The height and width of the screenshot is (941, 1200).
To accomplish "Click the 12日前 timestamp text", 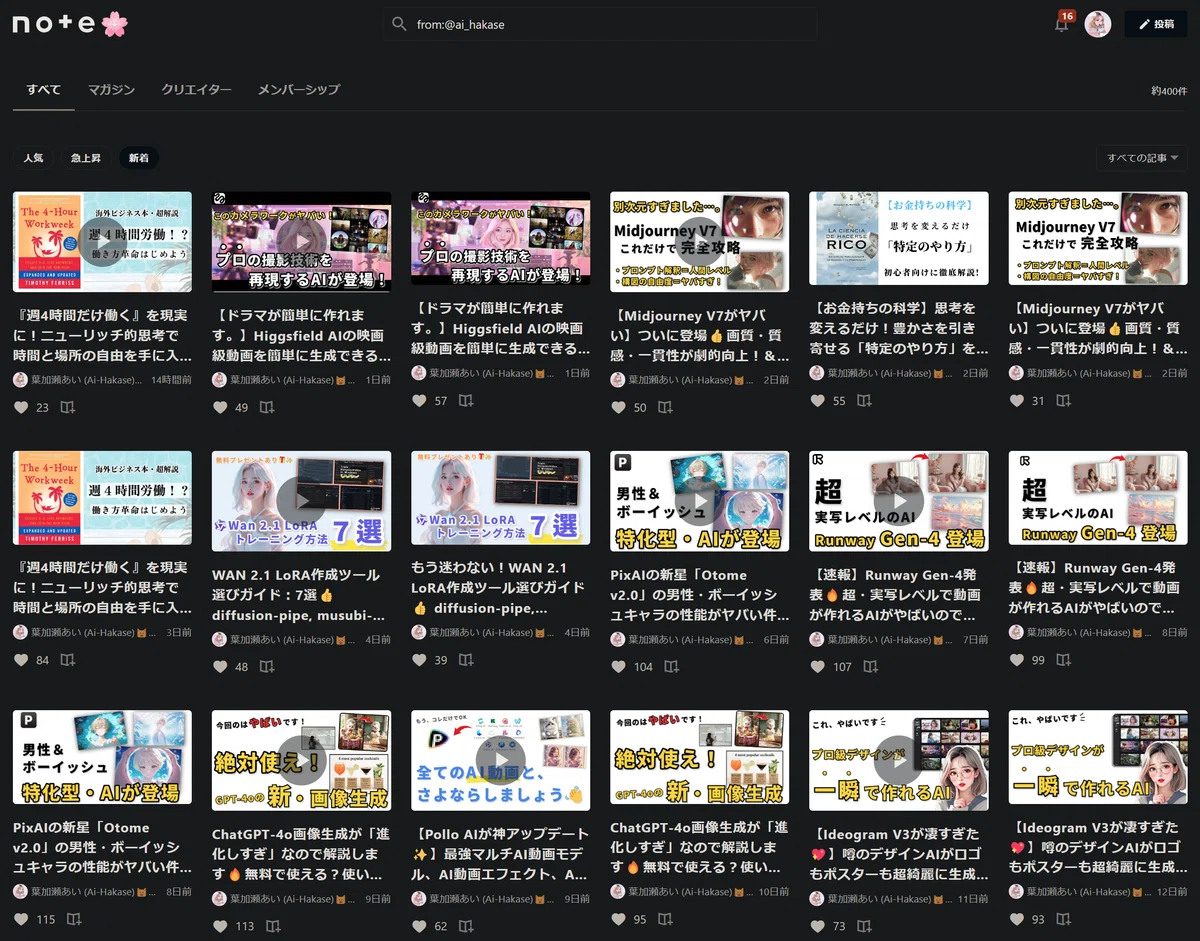I will coord(1172,891).
